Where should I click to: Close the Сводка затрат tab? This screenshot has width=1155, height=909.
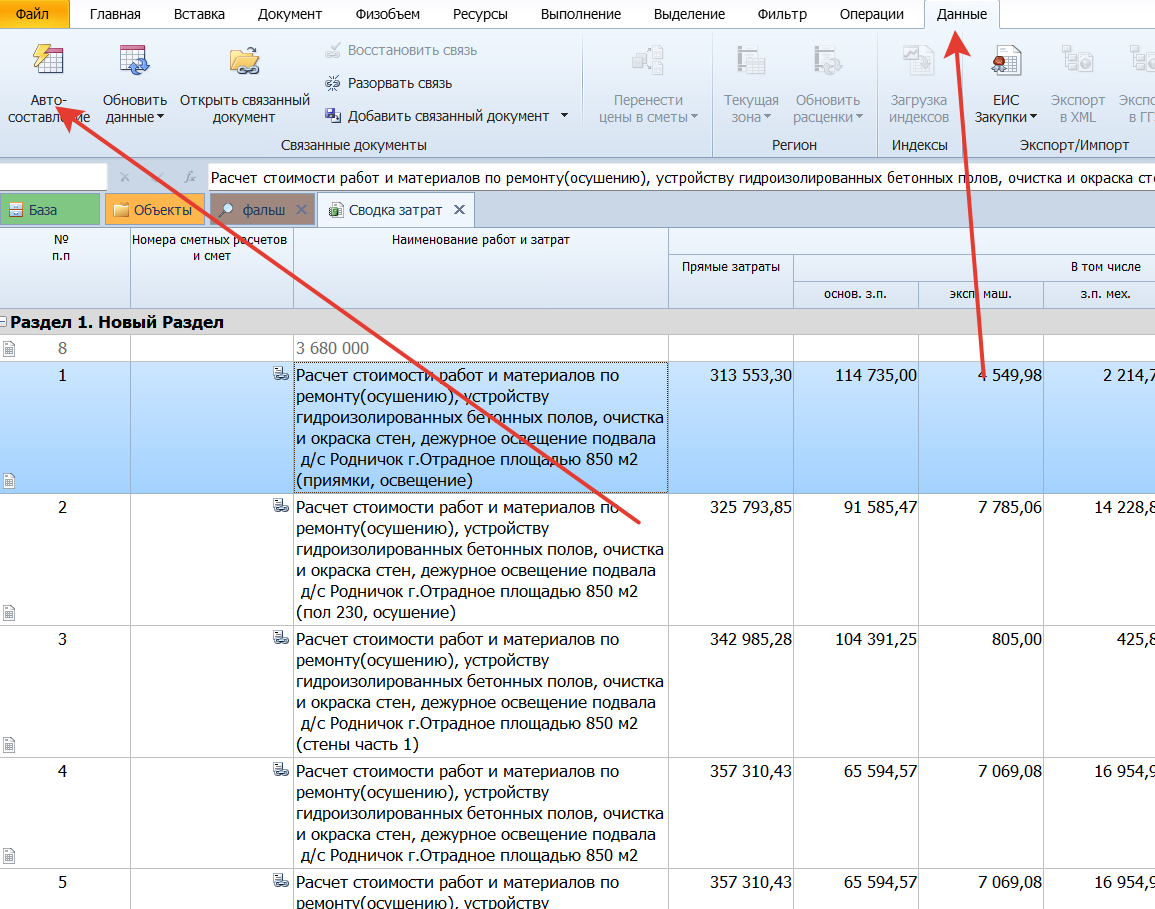point(459,210)
